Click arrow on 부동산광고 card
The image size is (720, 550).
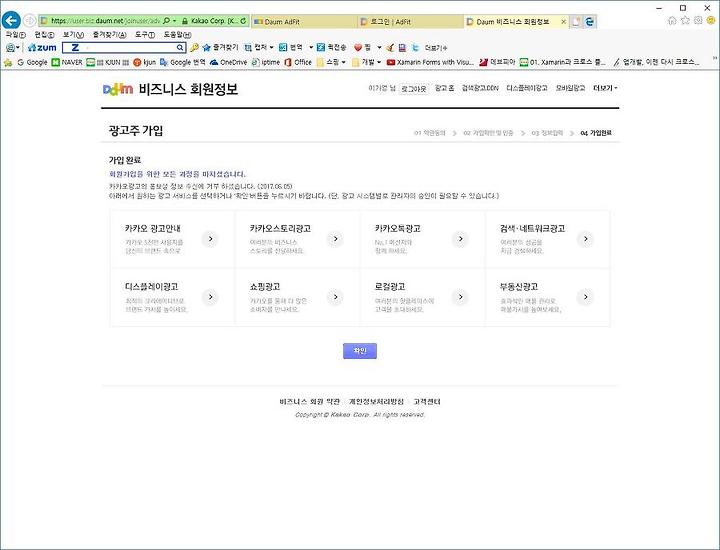click(x=585, y=297)
